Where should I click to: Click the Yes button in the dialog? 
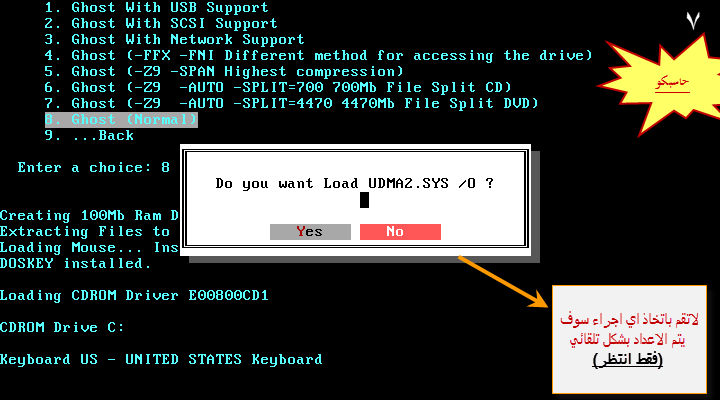(x=310, y=232)
